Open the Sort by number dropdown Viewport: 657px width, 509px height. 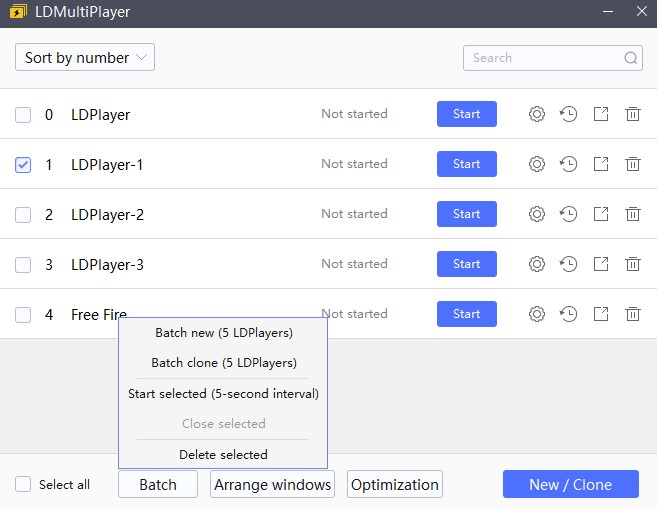[x=85, y=57]
